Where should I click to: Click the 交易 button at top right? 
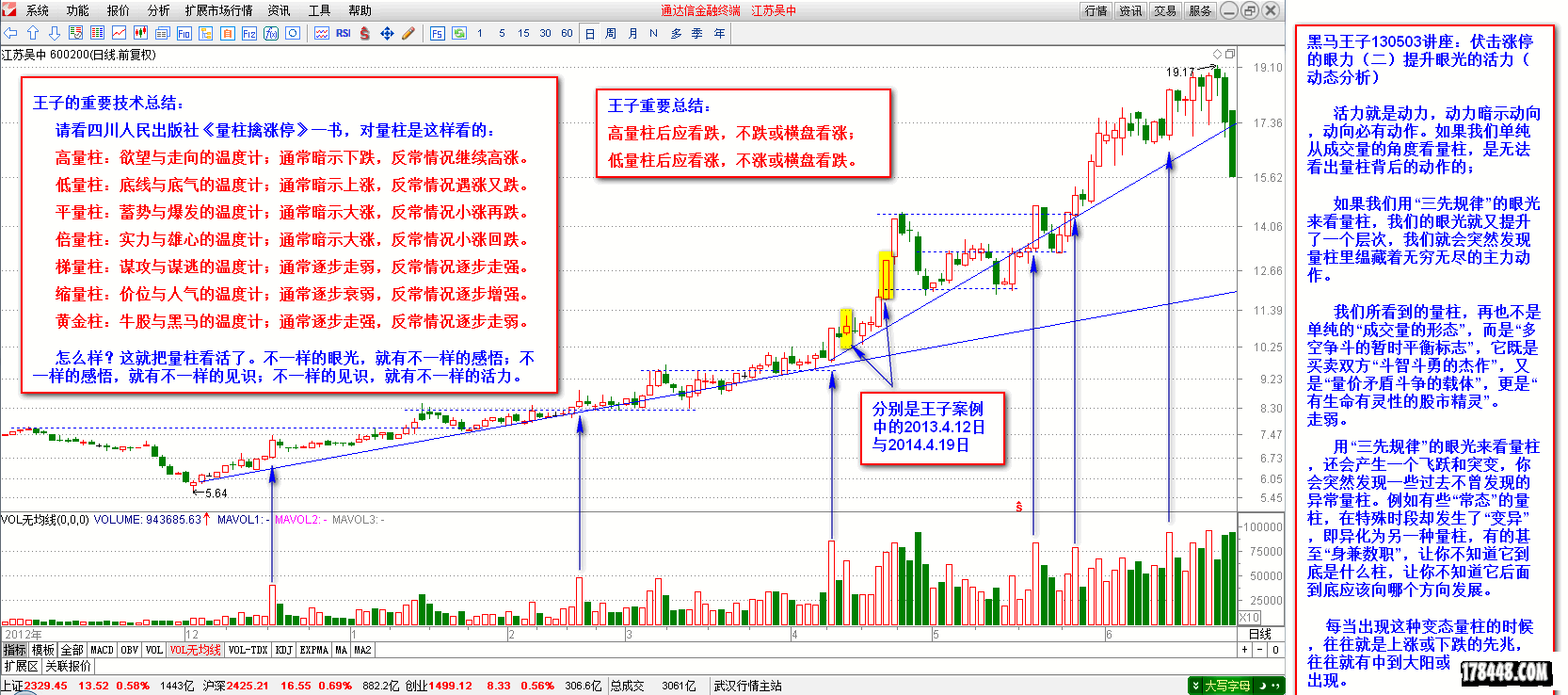[x=1165, y=10]
